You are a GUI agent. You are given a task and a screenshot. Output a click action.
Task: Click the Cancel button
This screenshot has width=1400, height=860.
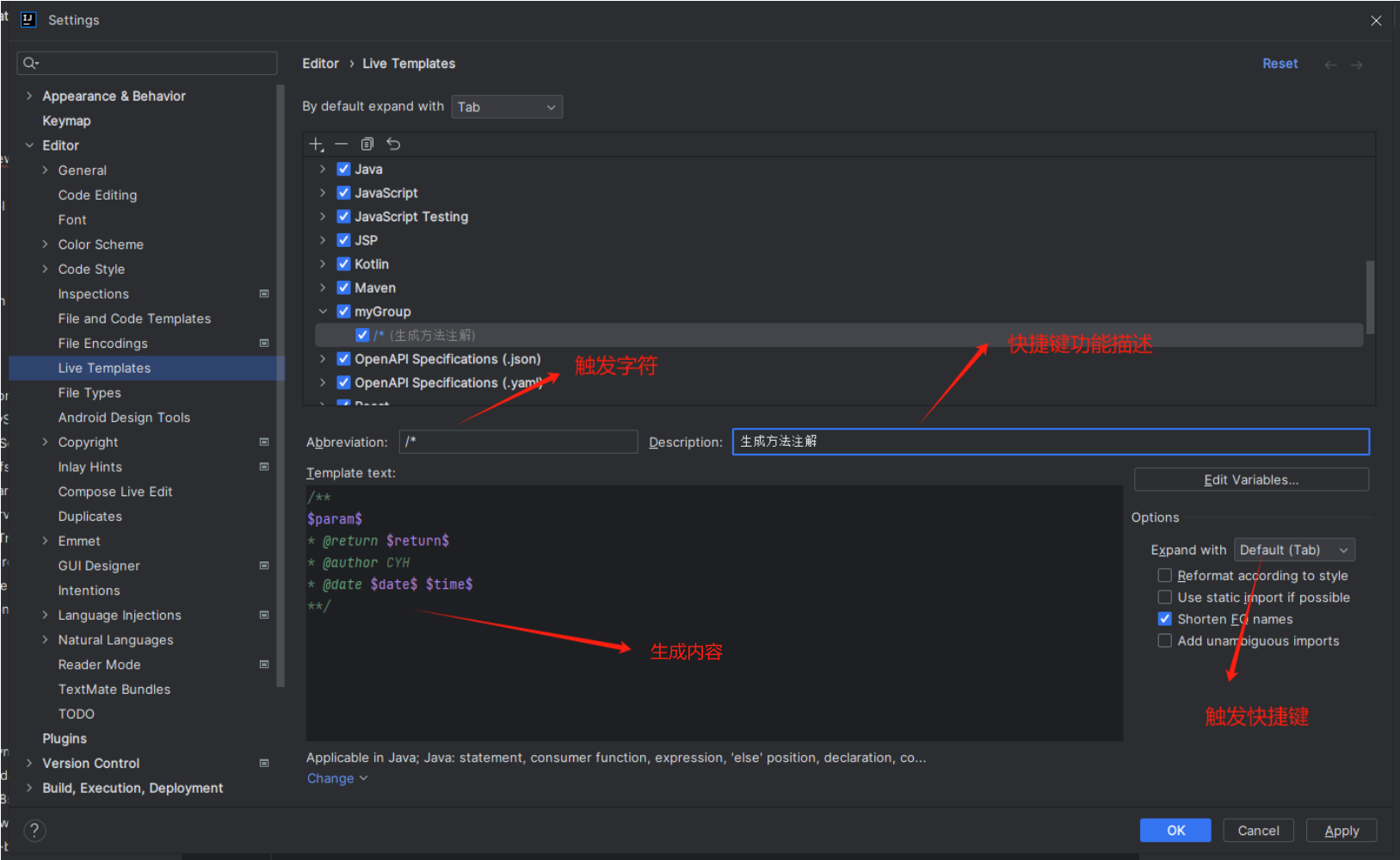(1258, 831)
